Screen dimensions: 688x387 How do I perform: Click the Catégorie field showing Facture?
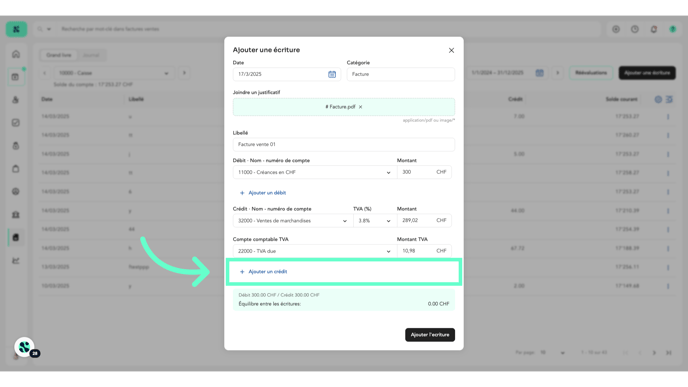tap(401, 74)
